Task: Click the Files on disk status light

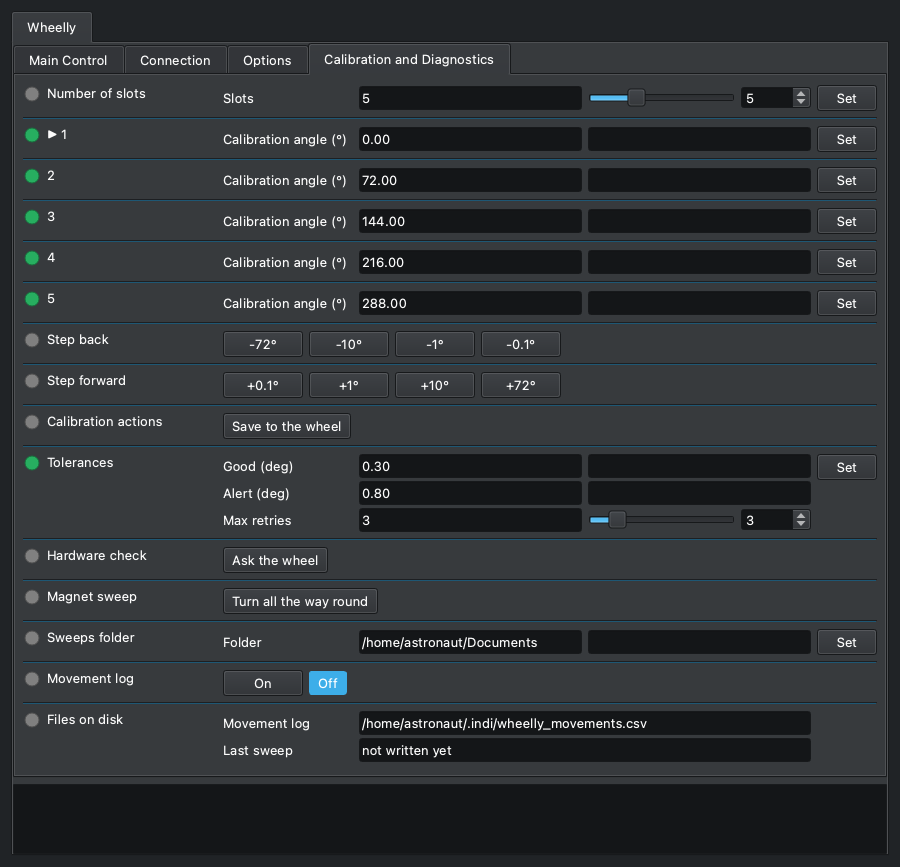Action: [32, 720]
